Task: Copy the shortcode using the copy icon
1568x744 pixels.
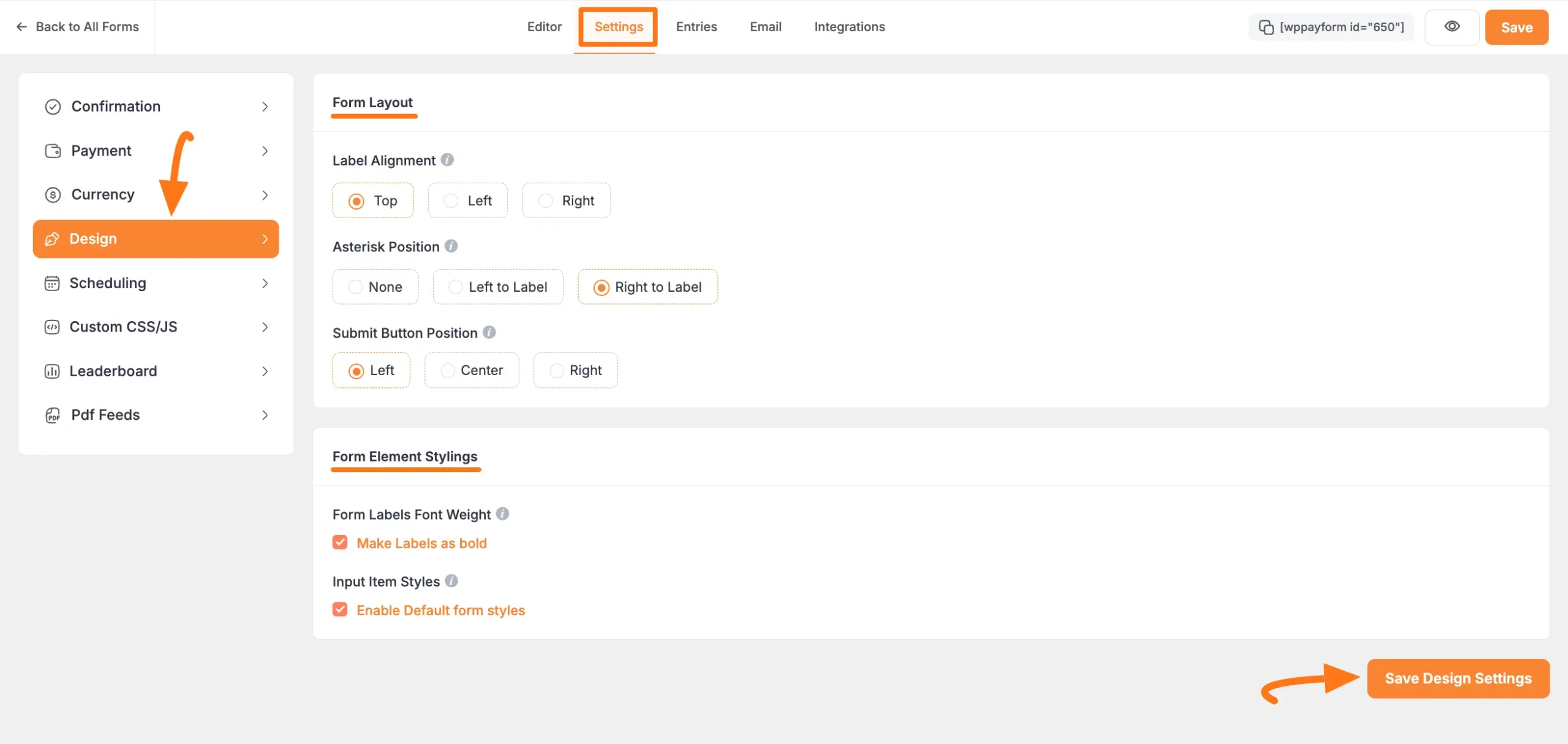Action: click(1267, 27)
